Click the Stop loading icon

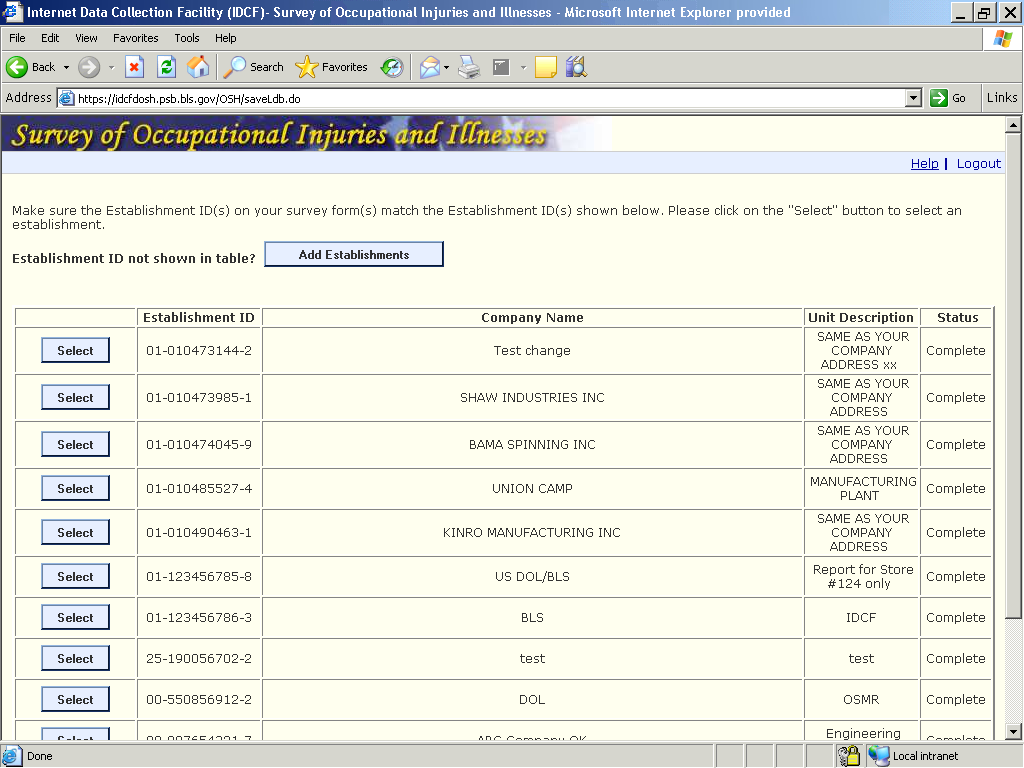click(x=134, y=67)
